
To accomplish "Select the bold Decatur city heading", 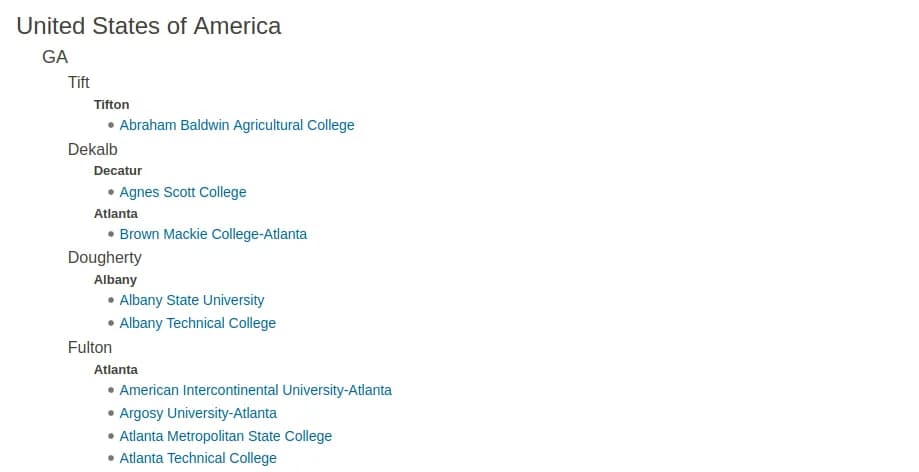I will [x=118, y=170].
